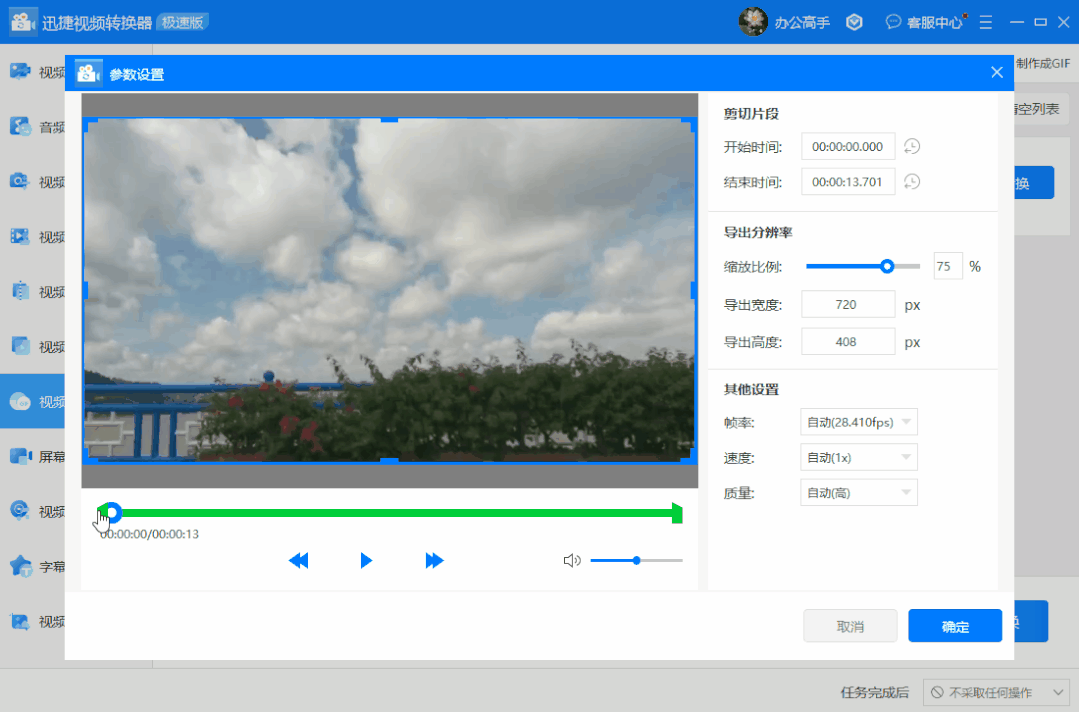Click the 办公高手 username text
Viewport: 1079px width, 712px height.
[x=802, y=23]
